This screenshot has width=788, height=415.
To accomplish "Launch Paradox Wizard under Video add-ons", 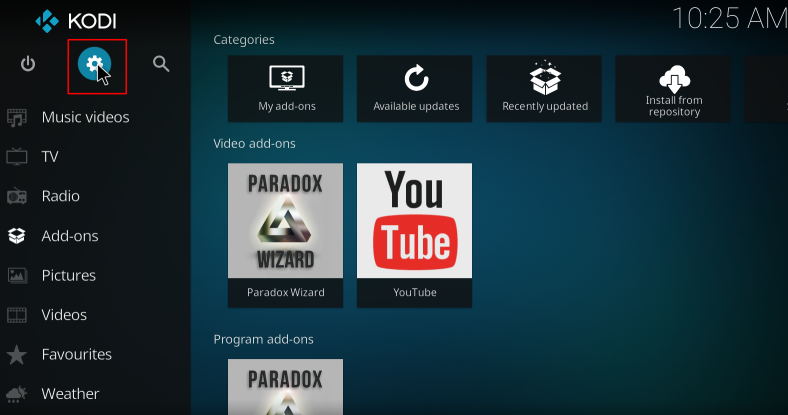I will pyautogui.click(x=285, y=235).
